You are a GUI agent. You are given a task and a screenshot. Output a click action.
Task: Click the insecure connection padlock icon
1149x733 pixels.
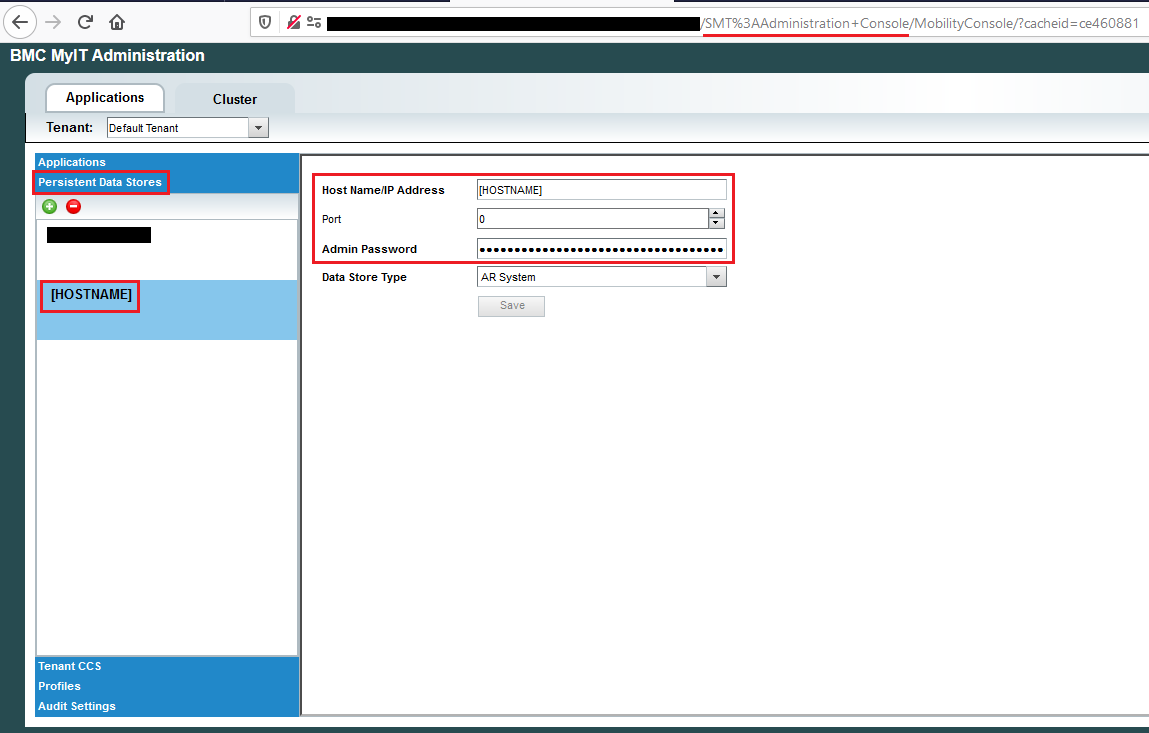(293, 23)
